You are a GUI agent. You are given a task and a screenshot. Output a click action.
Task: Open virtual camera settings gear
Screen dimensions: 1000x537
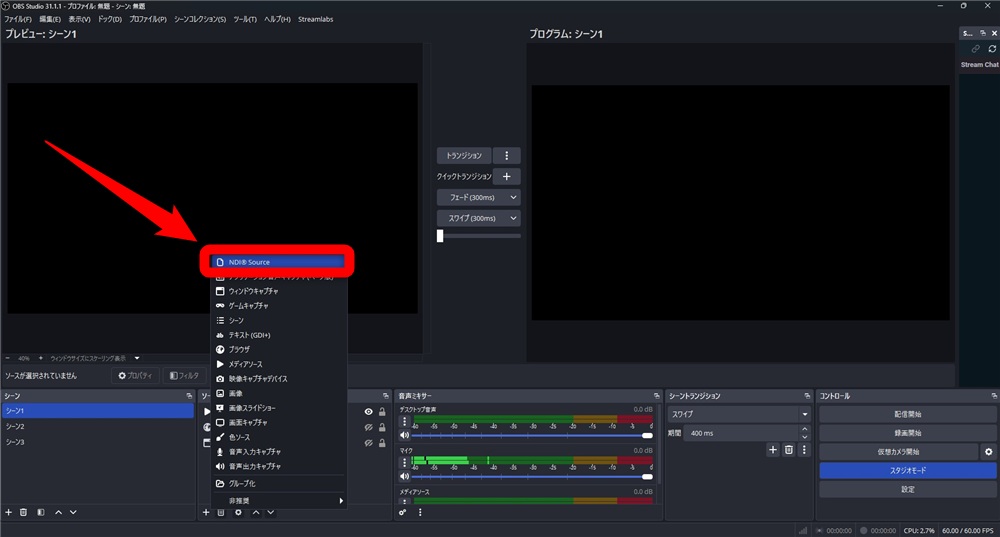tap(989, 452)
